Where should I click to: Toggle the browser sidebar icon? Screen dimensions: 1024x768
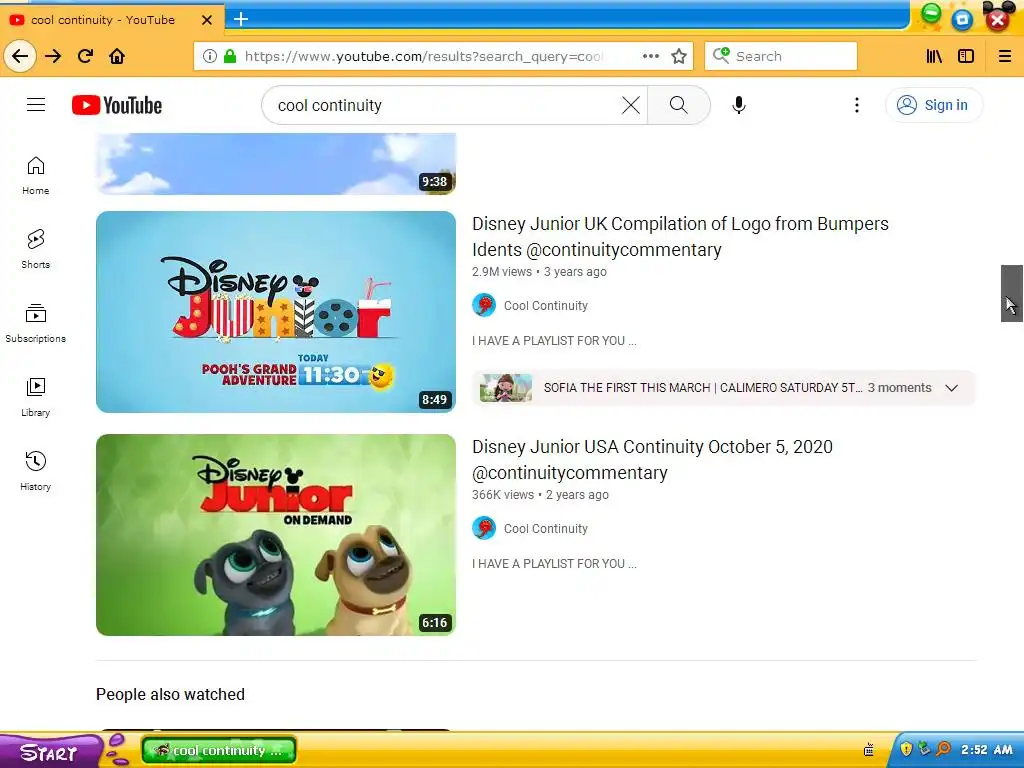pos(966,56)
